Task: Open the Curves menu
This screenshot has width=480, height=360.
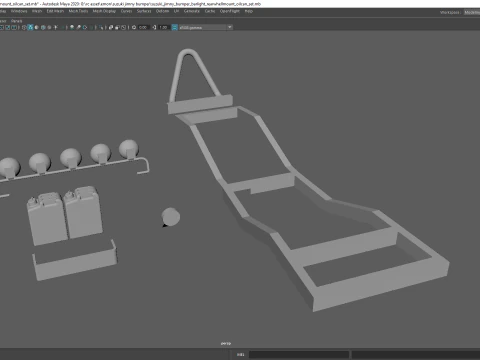Action: click(x=126, y=11)
